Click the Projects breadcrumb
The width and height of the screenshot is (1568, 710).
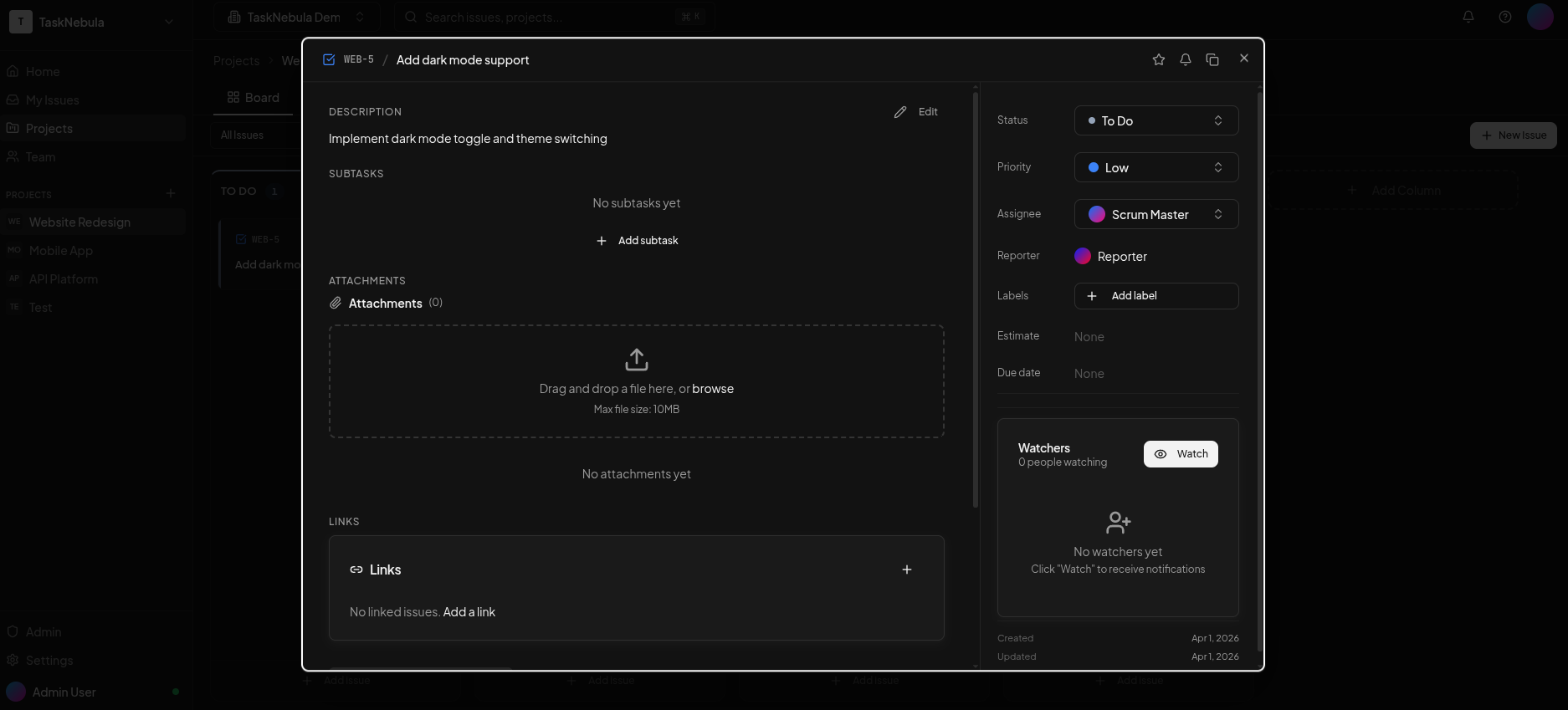(236, 61)
